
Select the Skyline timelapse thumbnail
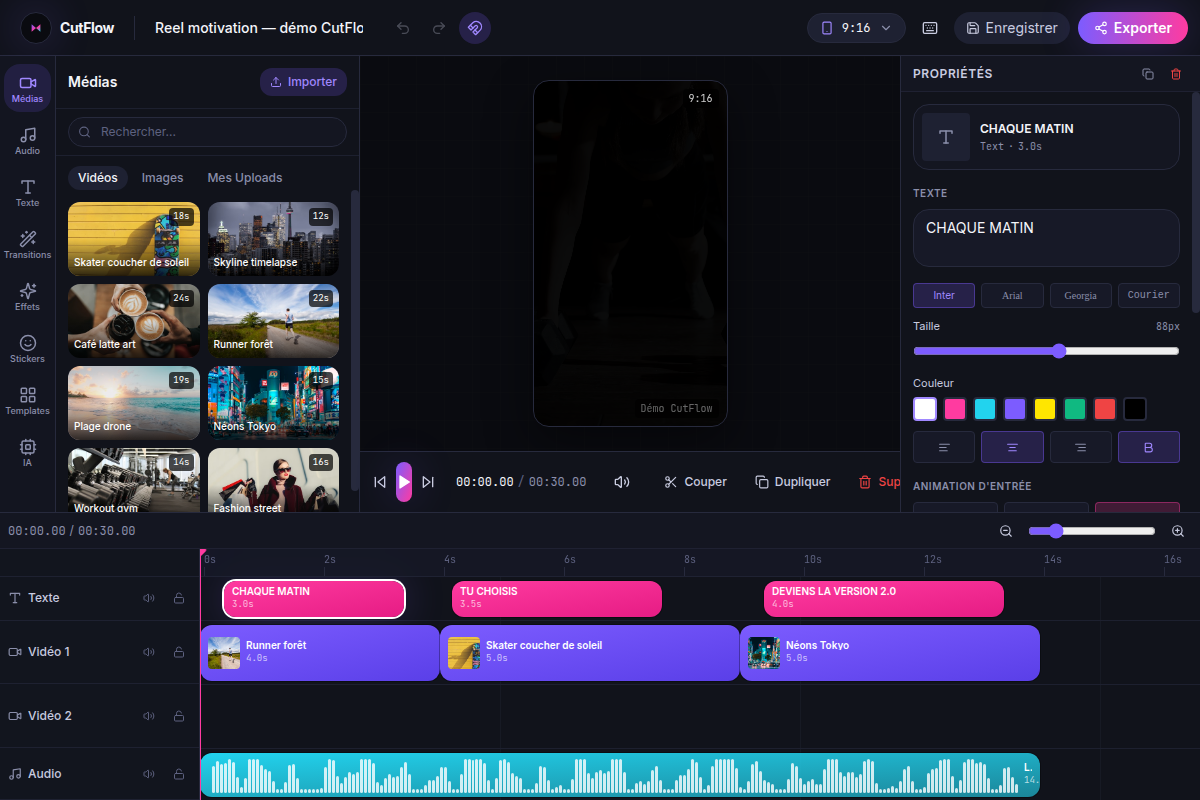tap(273, 239)
